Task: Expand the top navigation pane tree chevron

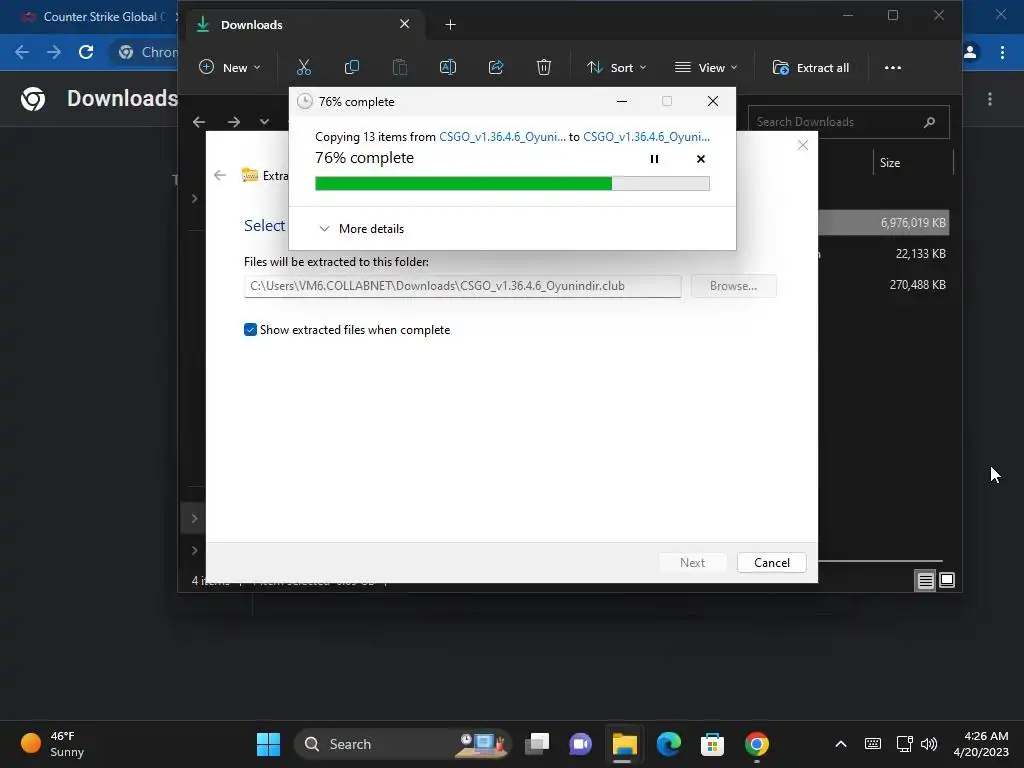Action: pos(195,199)
